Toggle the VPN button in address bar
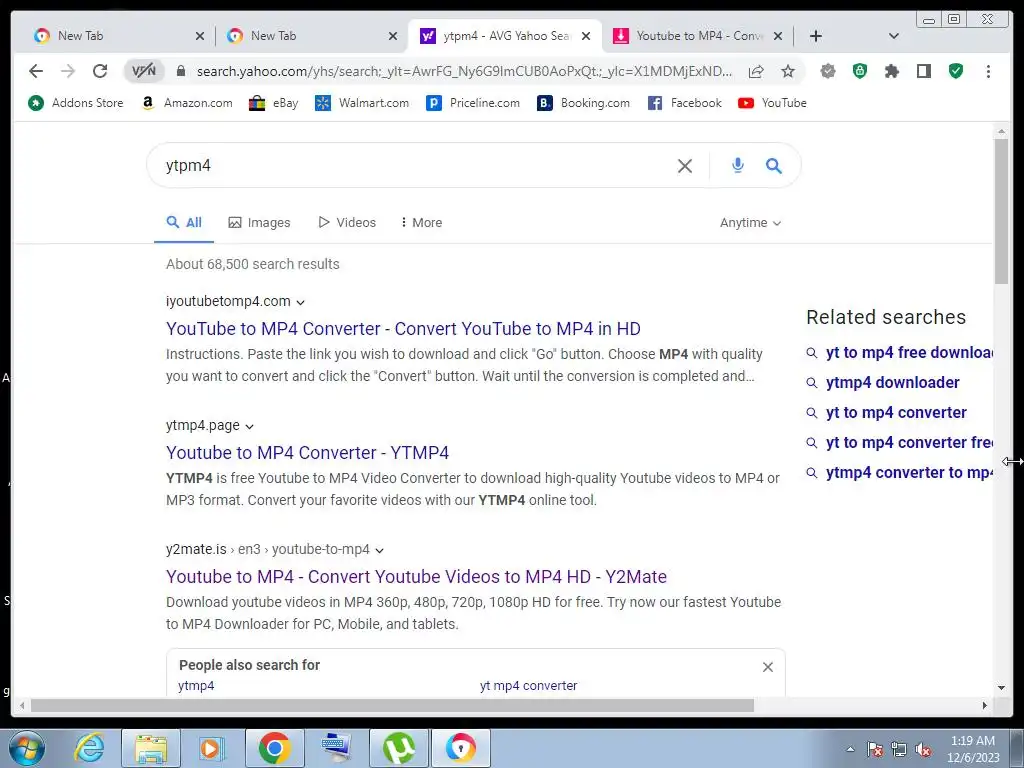1024x768 pixels. click(x=144, y=71)
